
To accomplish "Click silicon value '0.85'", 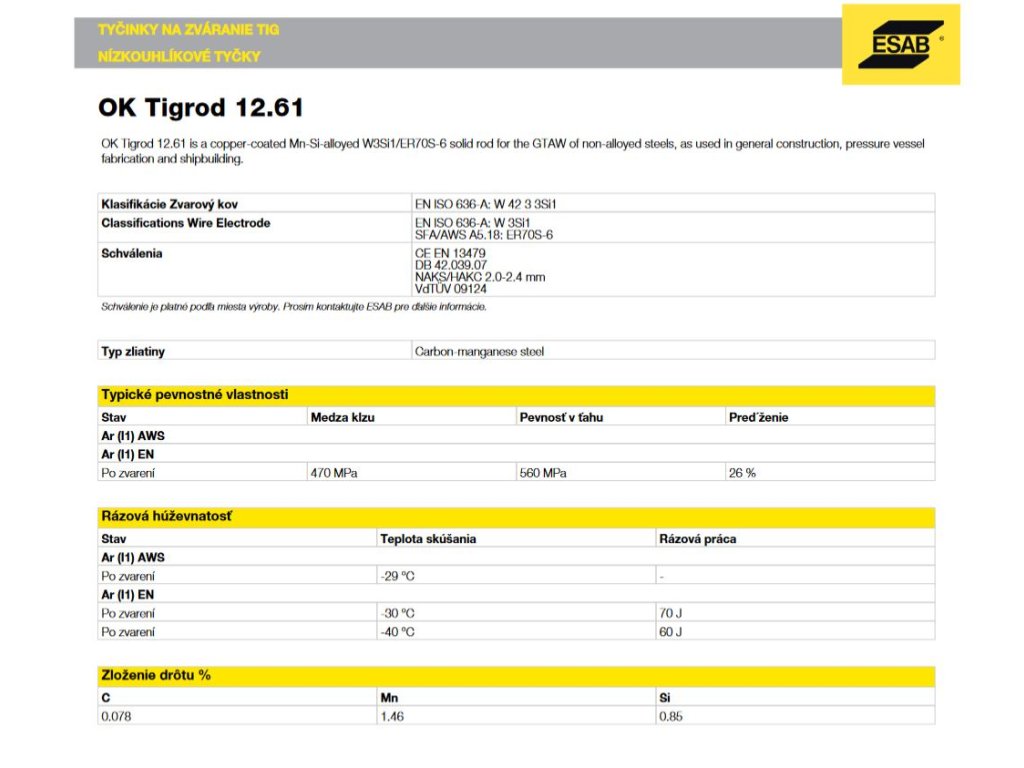I will pyautogui.click(x=671, y=716).
